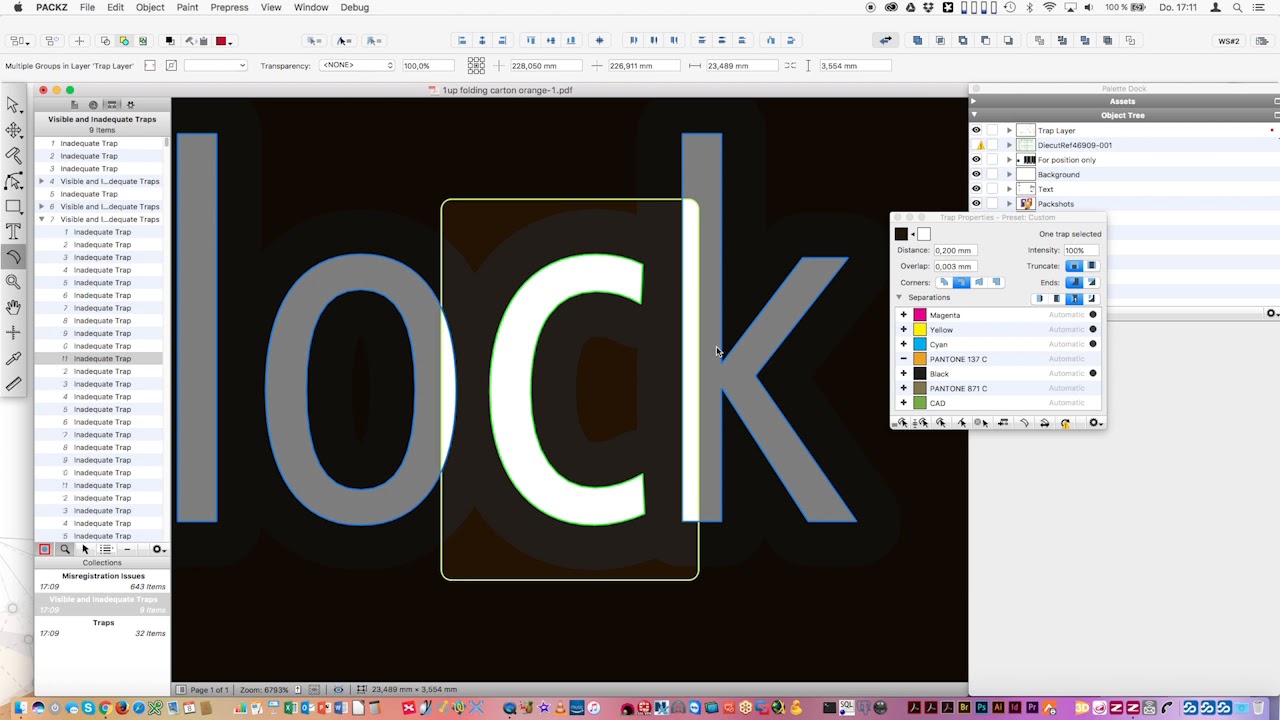This screenshot has width=1280, height=720.
Task: Collapse the Object Tree section
Action: pos(973,115)
